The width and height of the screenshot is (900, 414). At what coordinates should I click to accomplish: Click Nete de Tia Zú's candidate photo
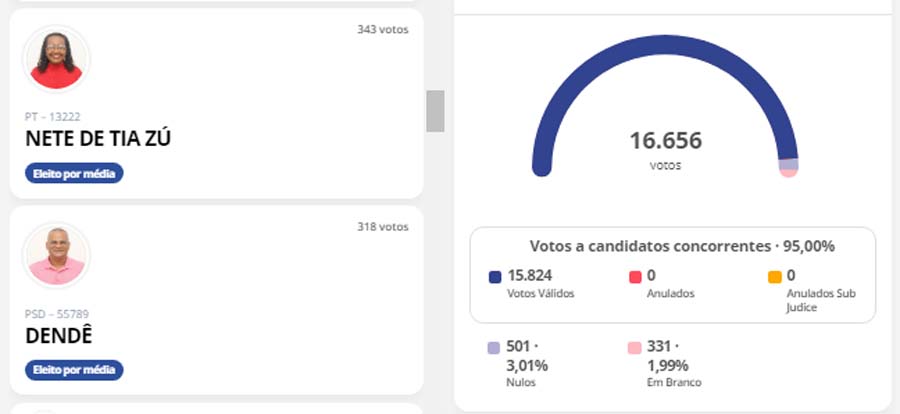[x=56, y=59]
